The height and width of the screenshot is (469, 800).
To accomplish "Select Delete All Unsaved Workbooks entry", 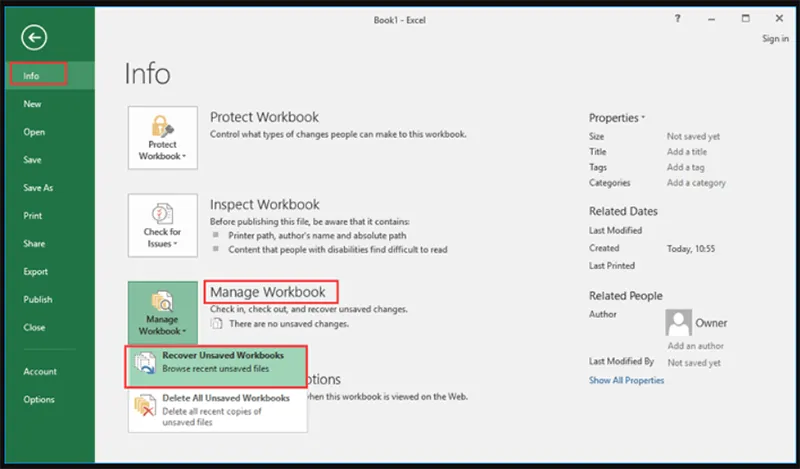I will [x=218, y=410].
